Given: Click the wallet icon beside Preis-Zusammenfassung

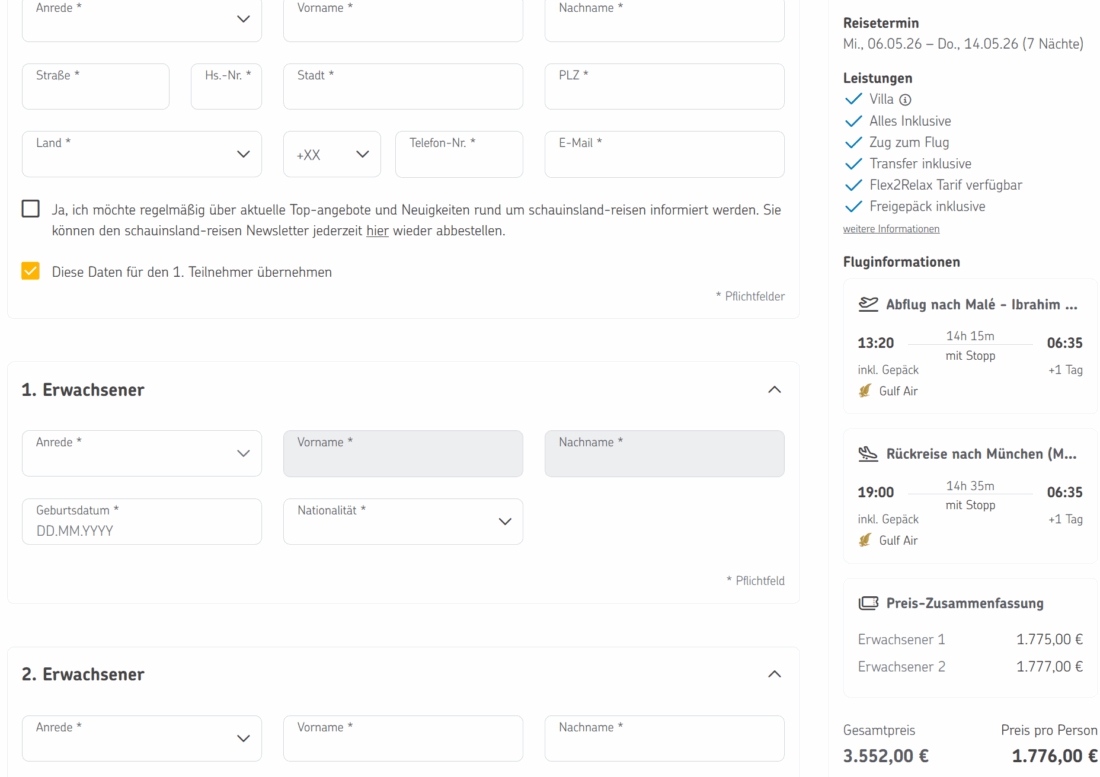Looking at the screenshot, I should pyautogui.click(x=868, y=604).
